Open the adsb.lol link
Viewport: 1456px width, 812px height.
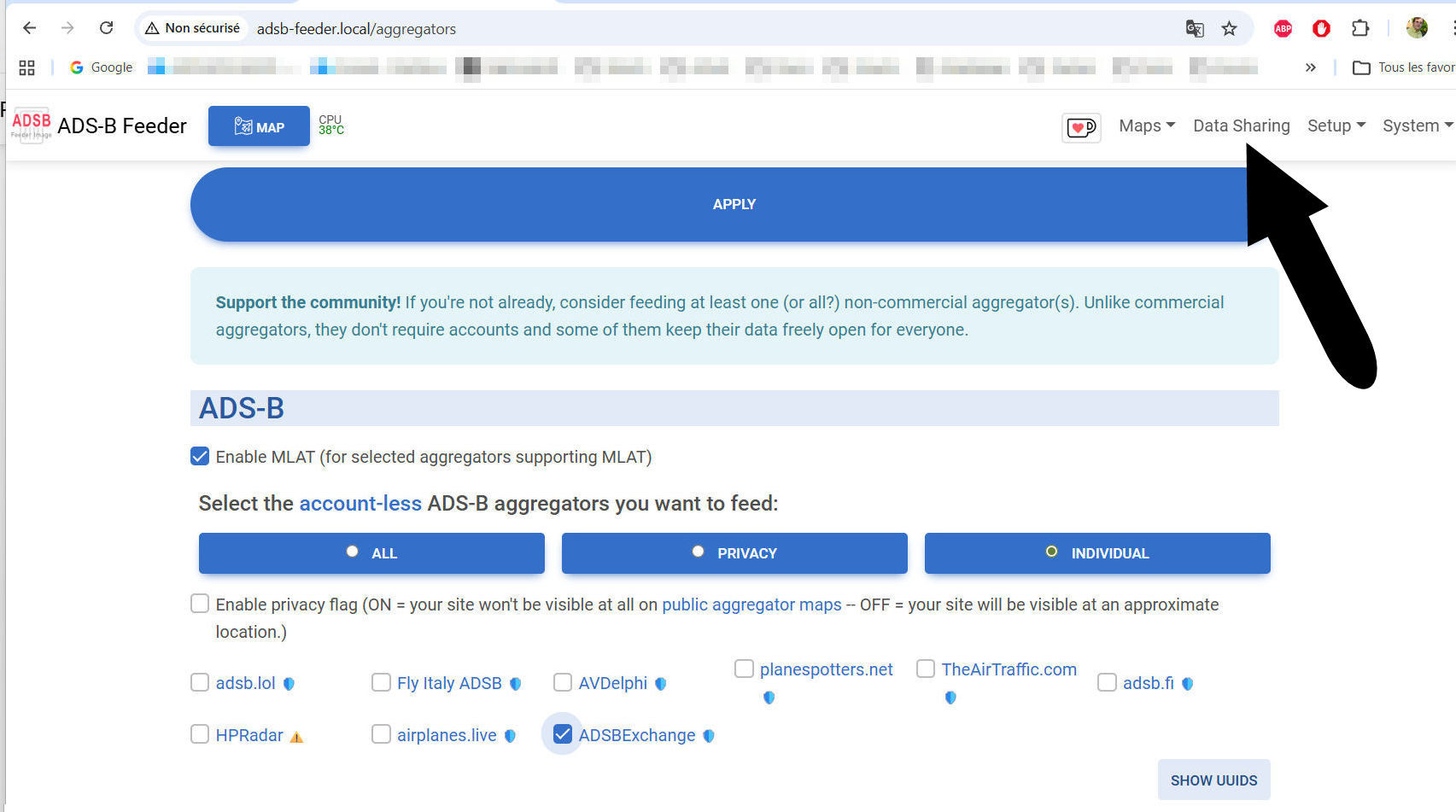(x=246, y=683)
